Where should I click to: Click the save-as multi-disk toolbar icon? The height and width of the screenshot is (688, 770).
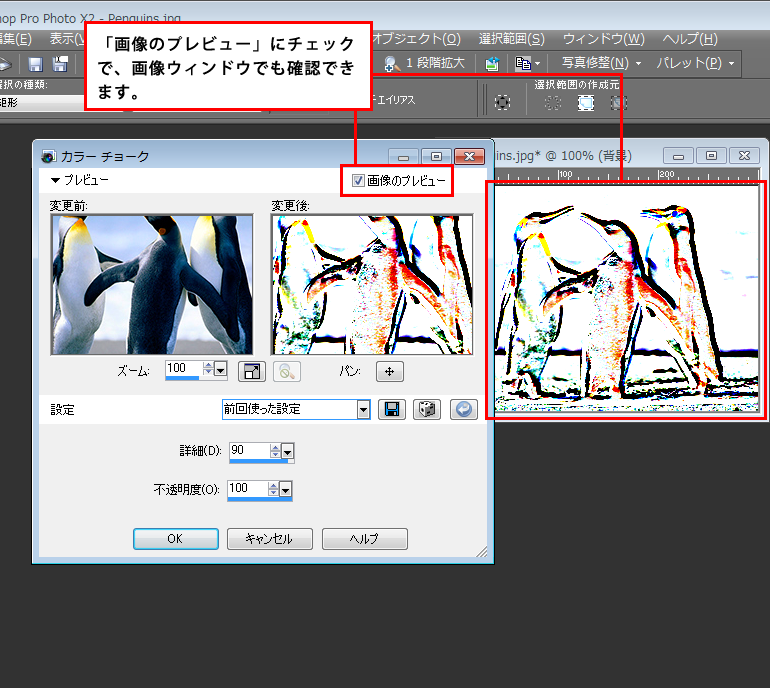tap(60, 64)
